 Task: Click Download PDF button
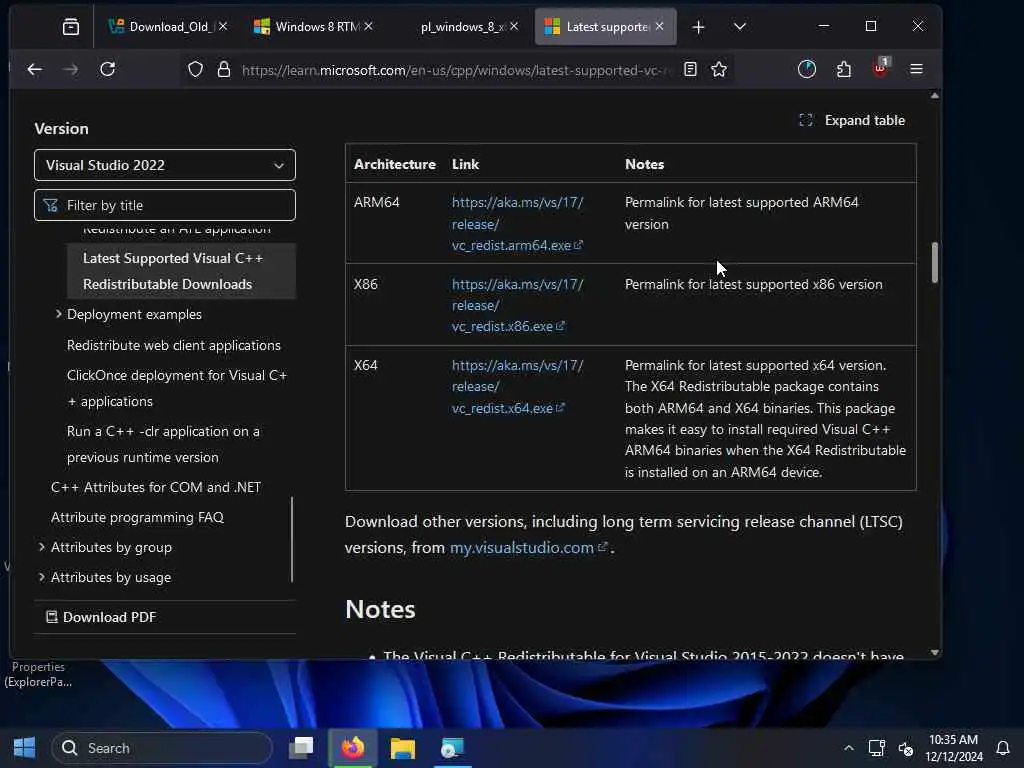coord(101,617)
